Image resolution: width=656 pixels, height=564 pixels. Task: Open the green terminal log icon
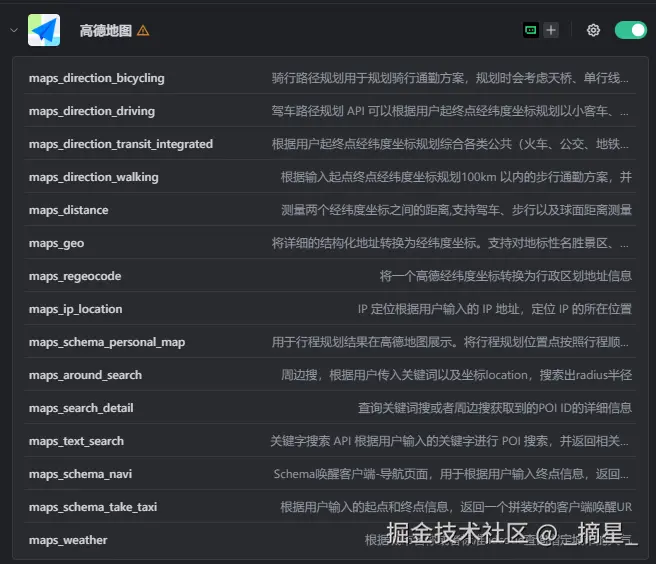(531, 30)
